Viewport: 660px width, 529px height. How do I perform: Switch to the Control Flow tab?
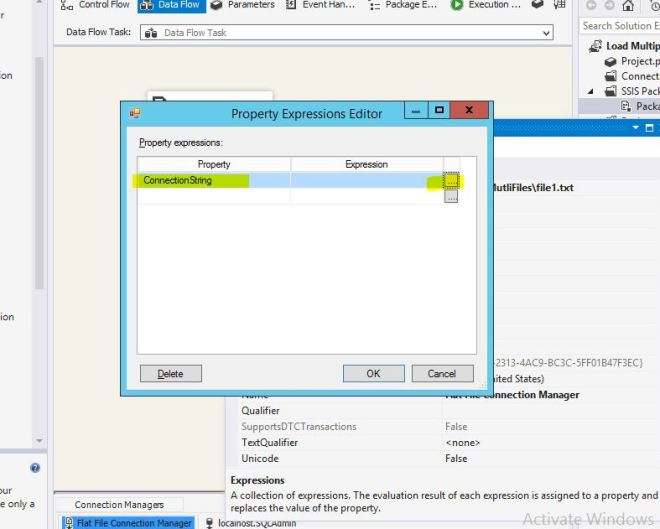click(x=96, y=5)
